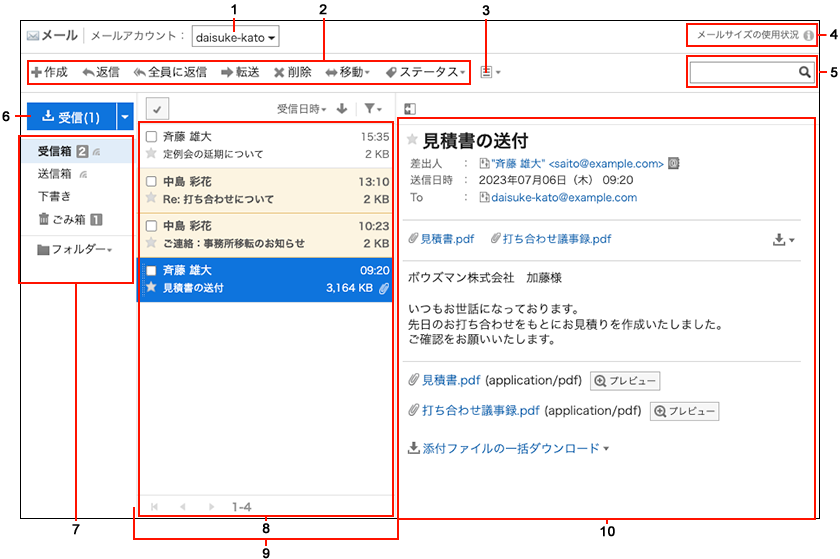Click 見積書.pdf (application/pdf) link in body

tap(451, 381)
